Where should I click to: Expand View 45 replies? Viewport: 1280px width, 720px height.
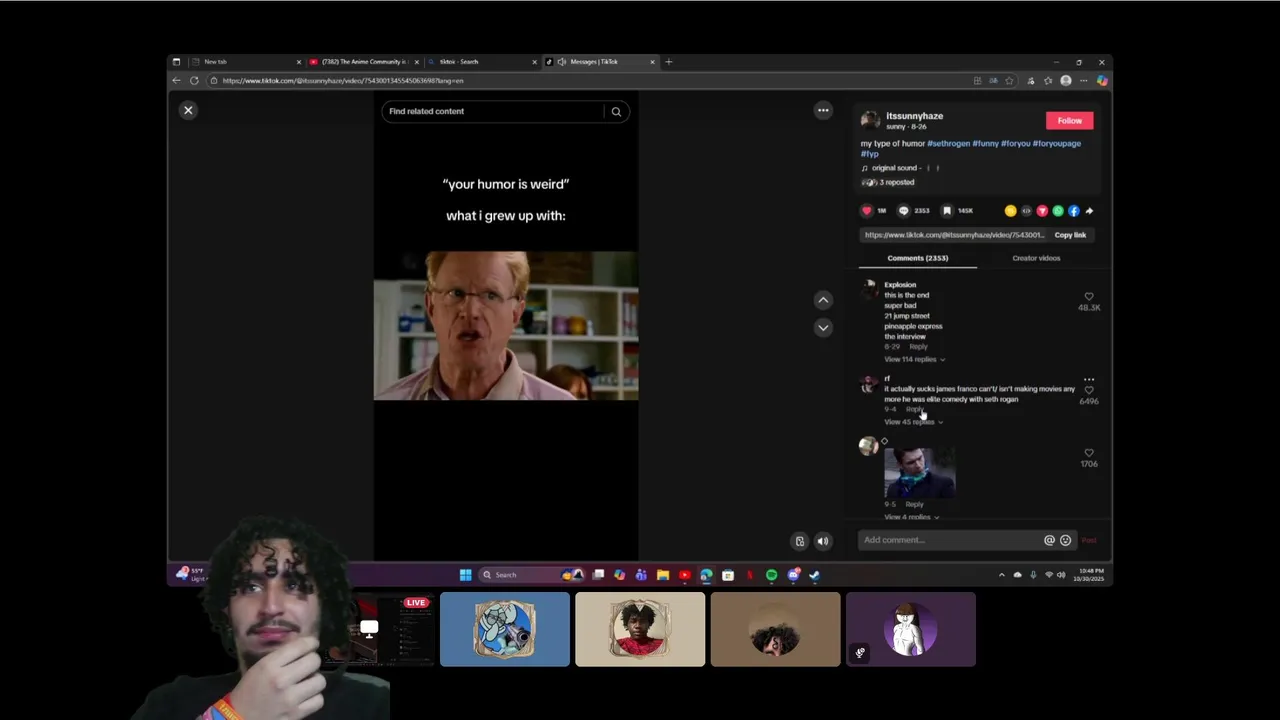pyautogui.click(x=913, y=422)
